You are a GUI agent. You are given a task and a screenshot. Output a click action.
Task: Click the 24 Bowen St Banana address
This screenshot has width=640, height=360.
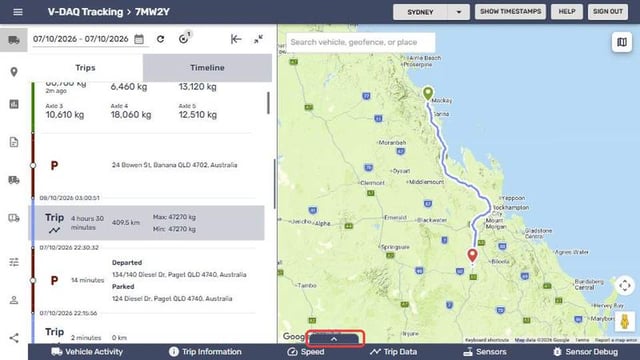click(174, 165)
